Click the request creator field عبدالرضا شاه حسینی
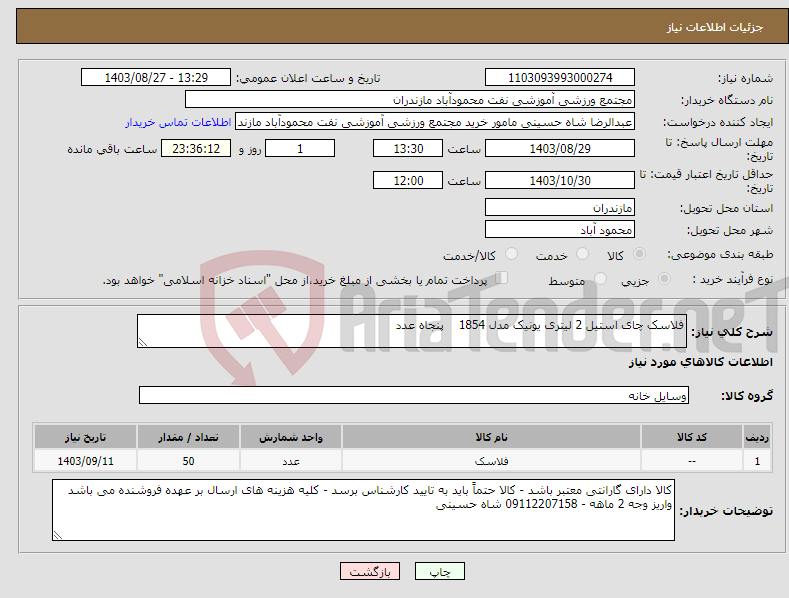This screenshot has width=789, height=598. pyautogui.click(x=435, y=122)
